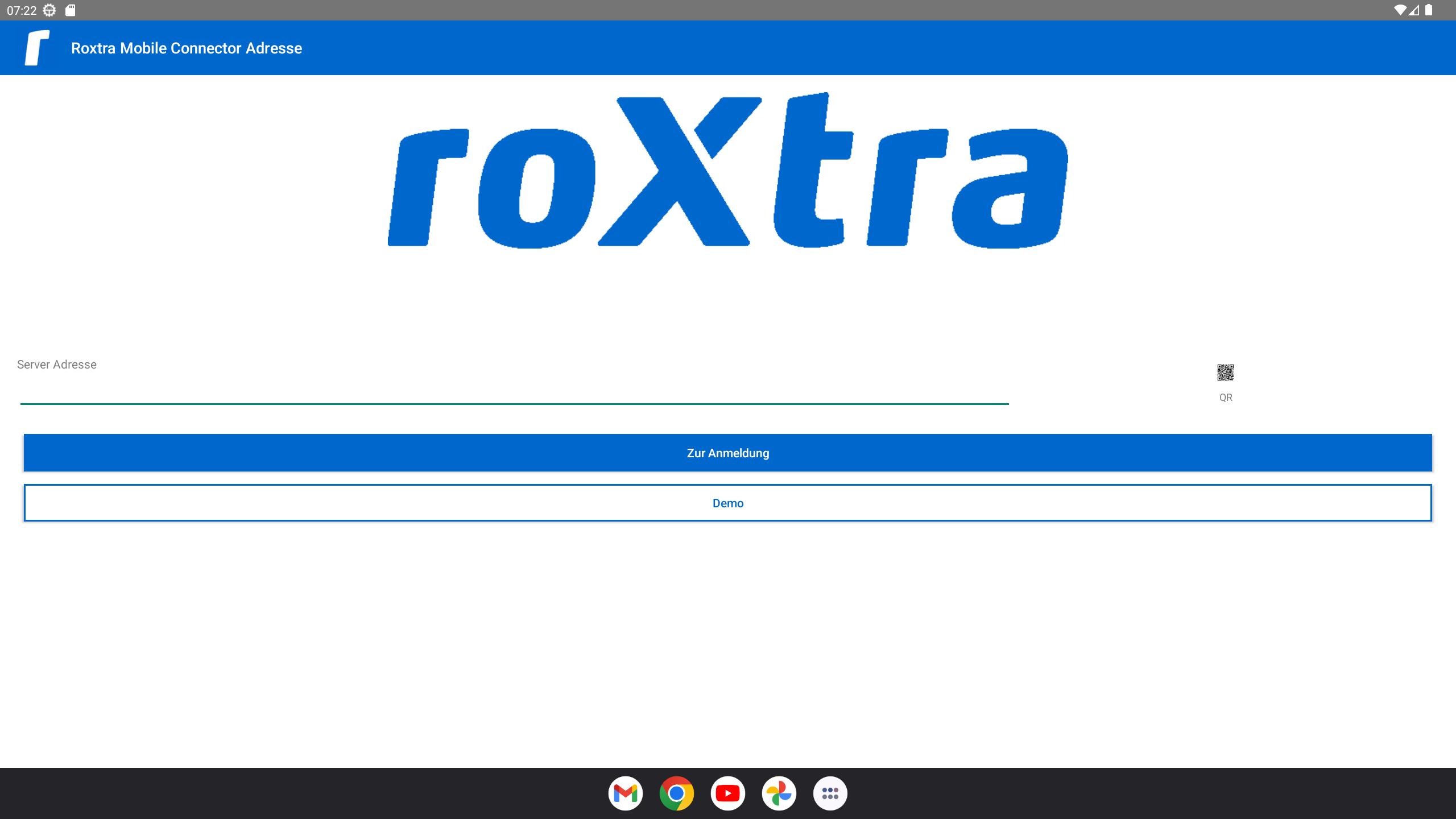Image resolution: width=1456 pixels, height=819 pixels.
Task: Focus the Server Adresse input field
Action: 514,390
